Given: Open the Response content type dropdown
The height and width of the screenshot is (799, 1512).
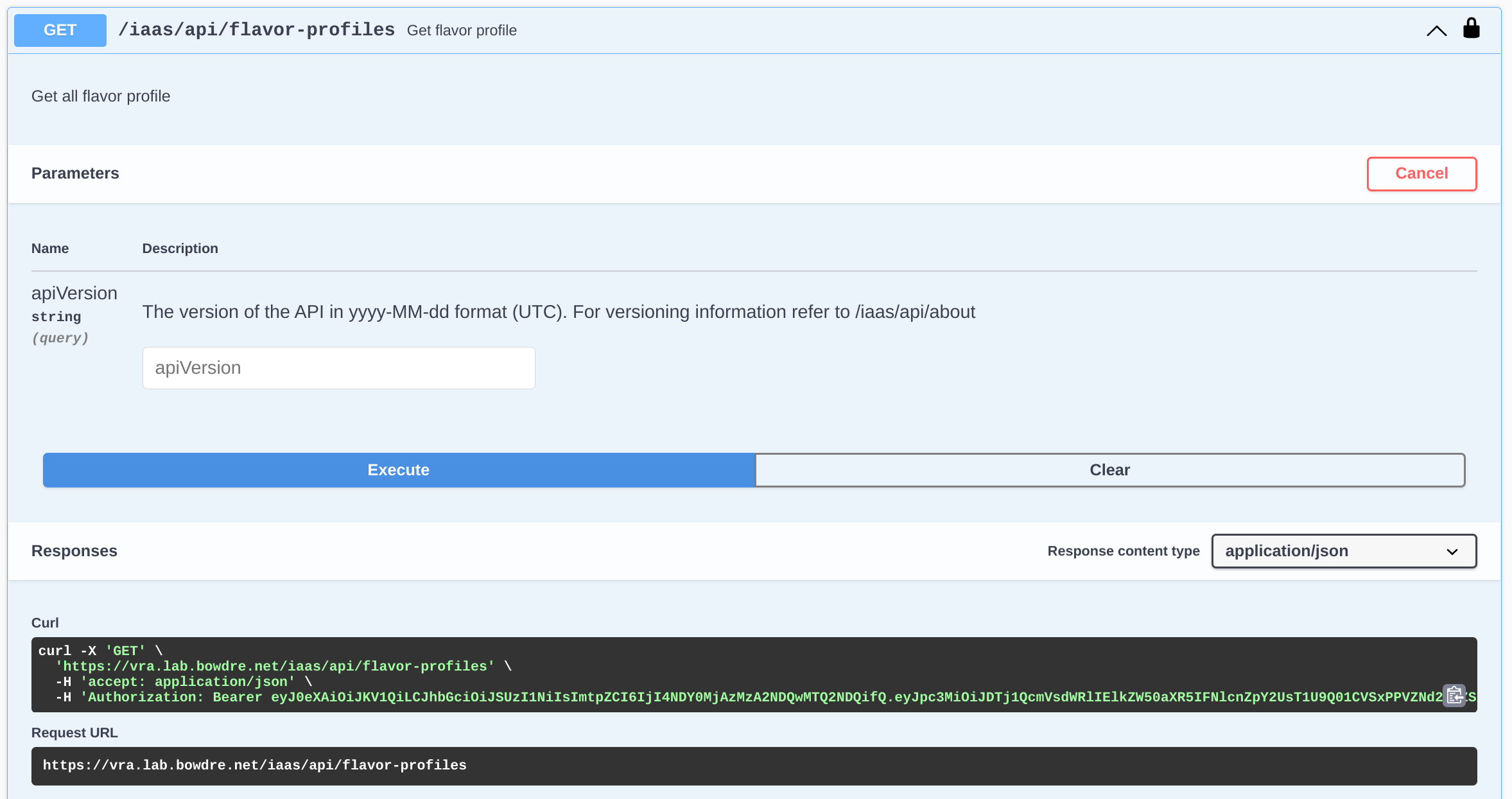Looking at the screenshot, I should (1344, 551).
